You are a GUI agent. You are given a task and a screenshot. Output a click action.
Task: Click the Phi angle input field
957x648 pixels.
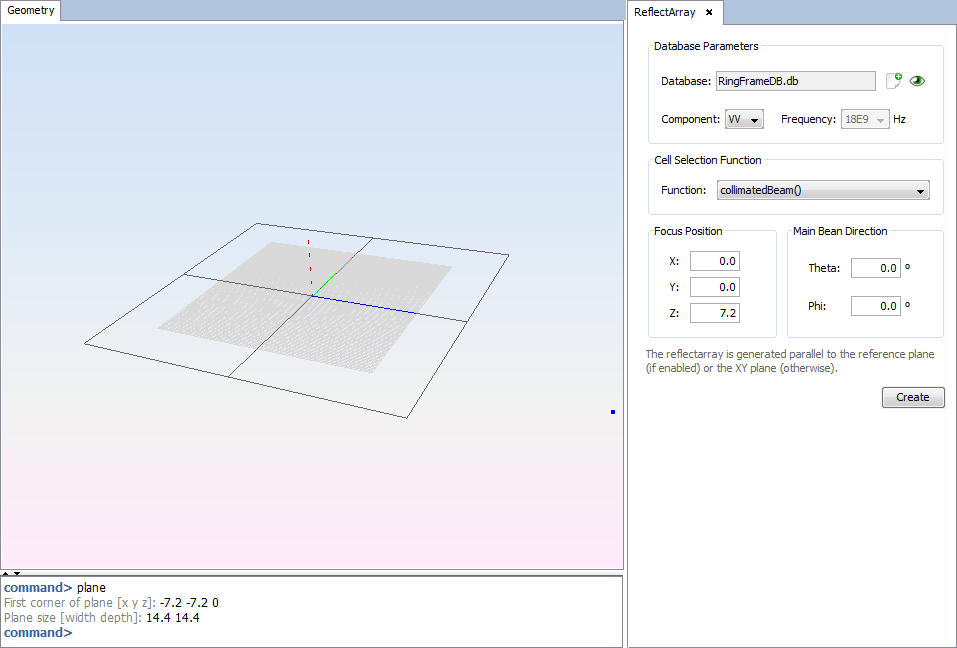click(x=875, y=306)
